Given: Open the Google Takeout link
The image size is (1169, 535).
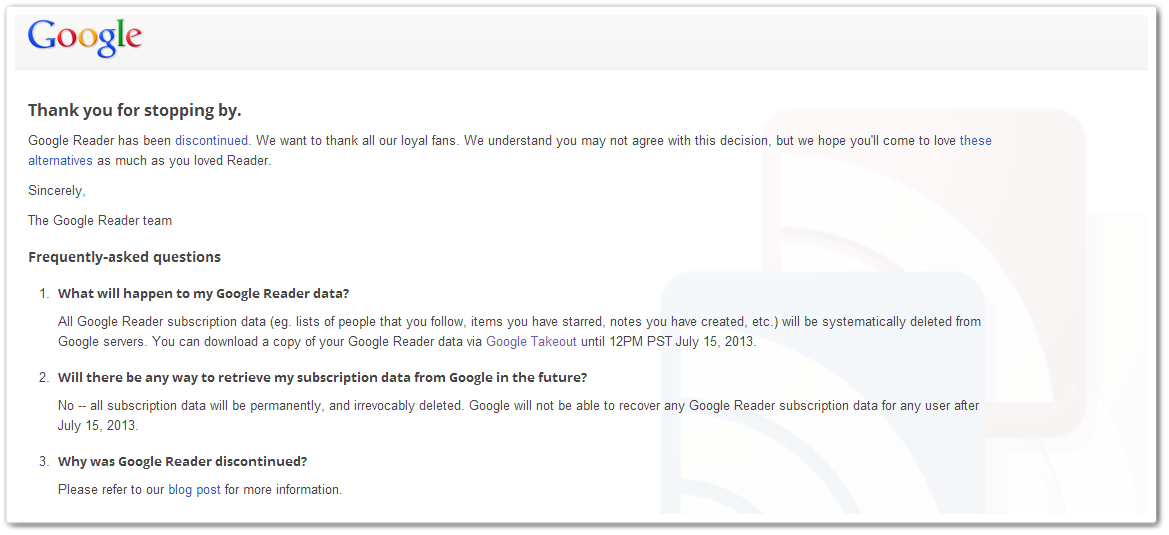Looking at the screenshot, I should point(532,342).
